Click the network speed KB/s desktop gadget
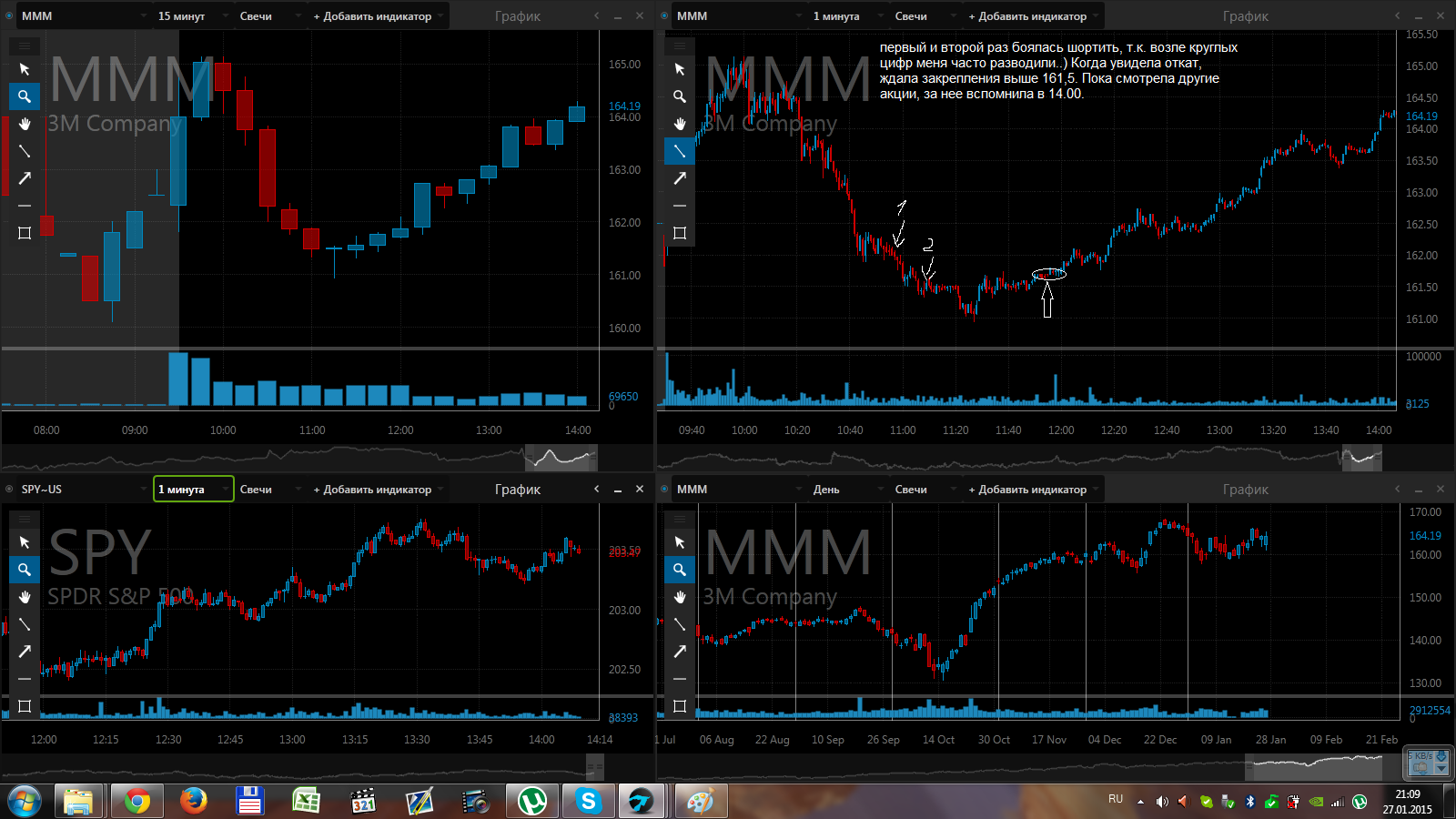This screenshot has height=819, width=1456. [1428, 763]
